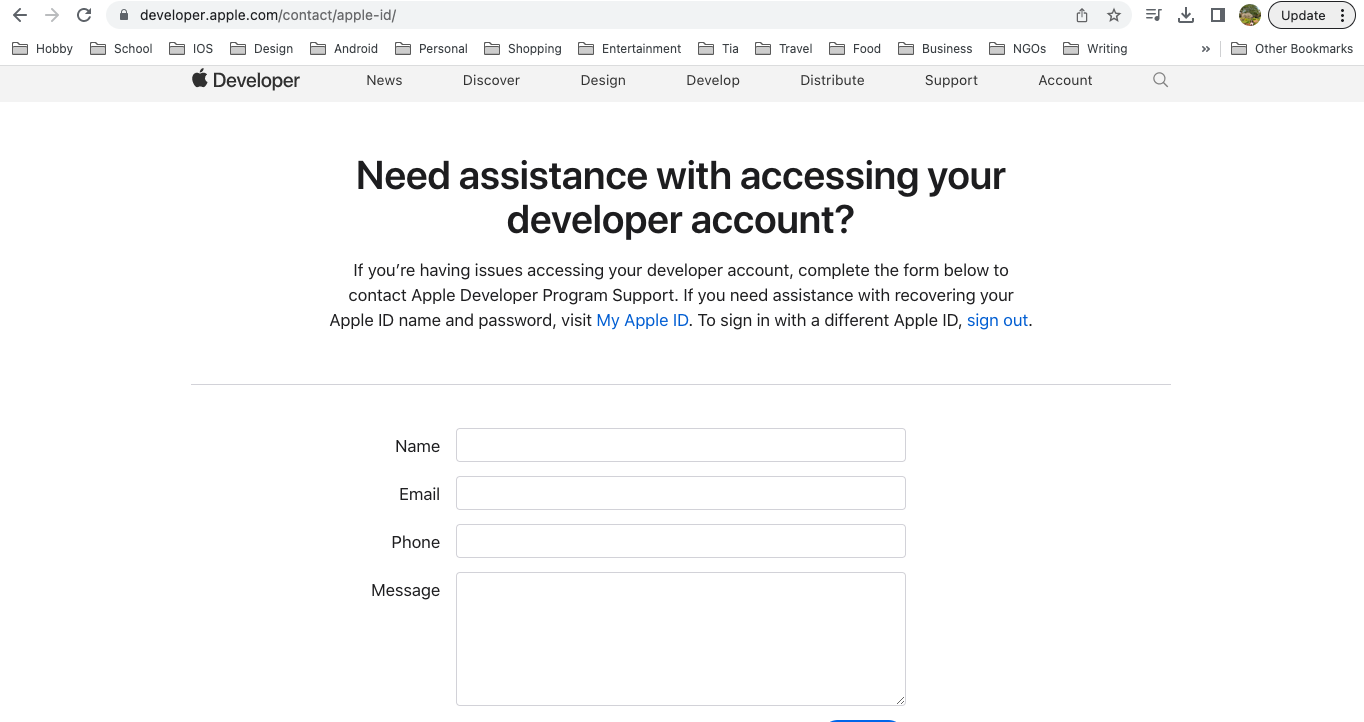Screen dimensions: 1364x722
Task: Click into the Phone input field
Action: [x=681, y=541]
